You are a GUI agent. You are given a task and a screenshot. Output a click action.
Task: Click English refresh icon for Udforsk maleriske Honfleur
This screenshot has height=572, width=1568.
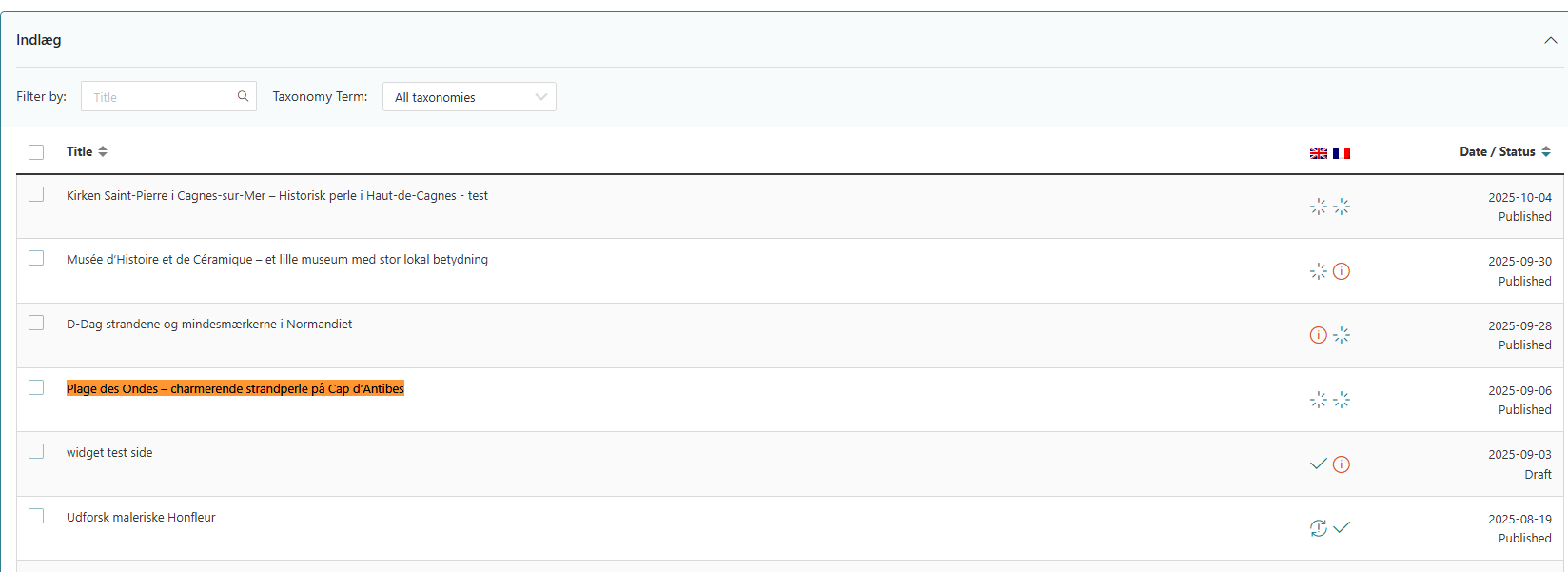coord(1318,528)
